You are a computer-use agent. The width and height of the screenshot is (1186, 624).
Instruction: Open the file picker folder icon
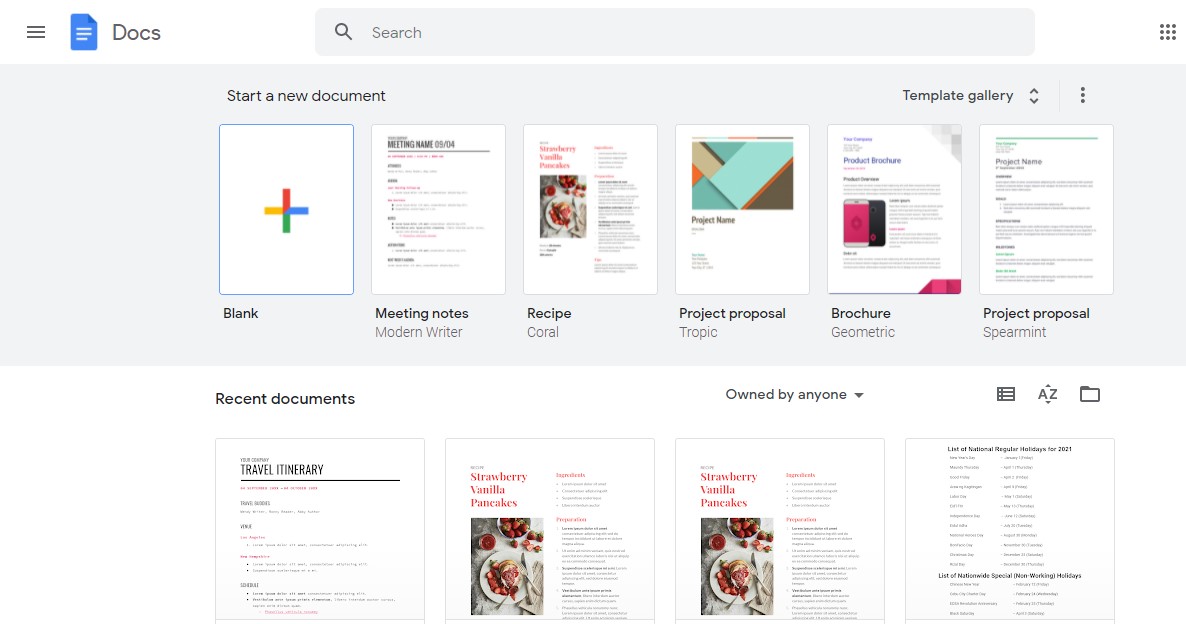click(1089, 394)
